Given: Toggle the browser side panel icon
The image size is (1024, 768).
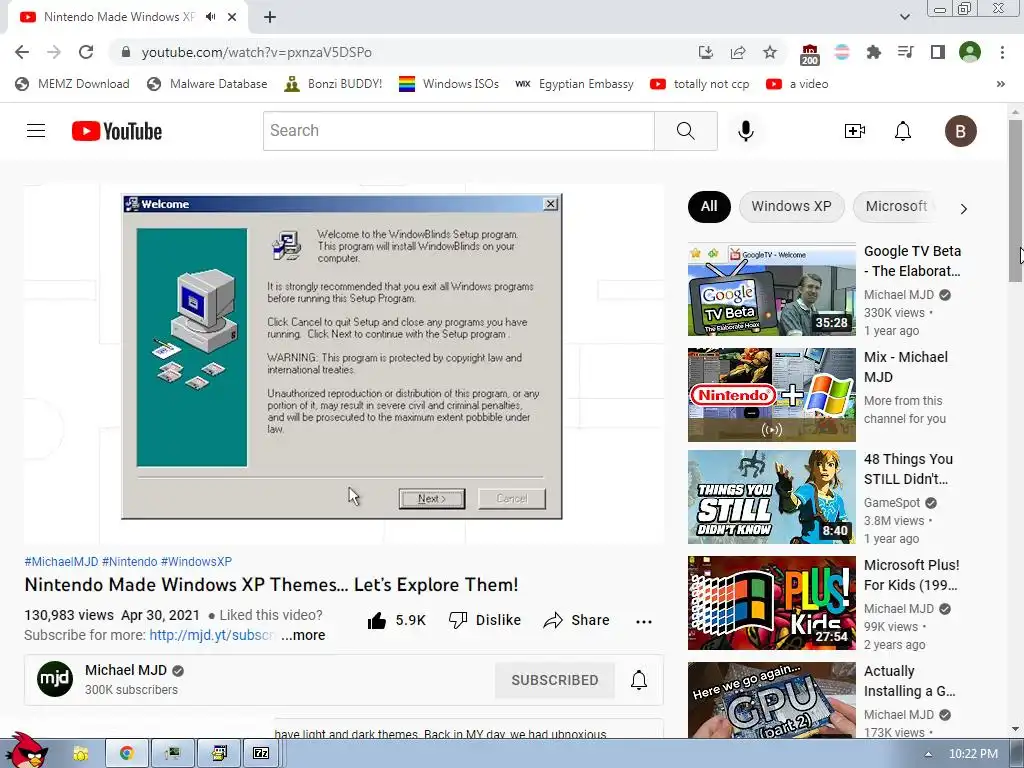Looking at the screenshot, I should pos(938,52).
